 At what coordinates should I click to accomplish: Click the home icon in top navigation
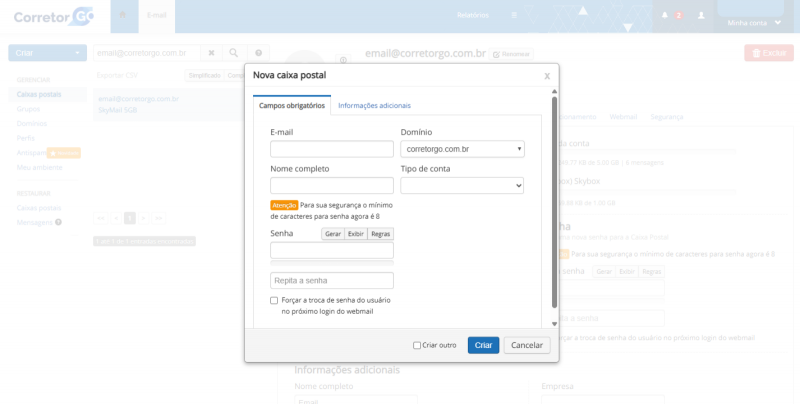coord(122,15)
